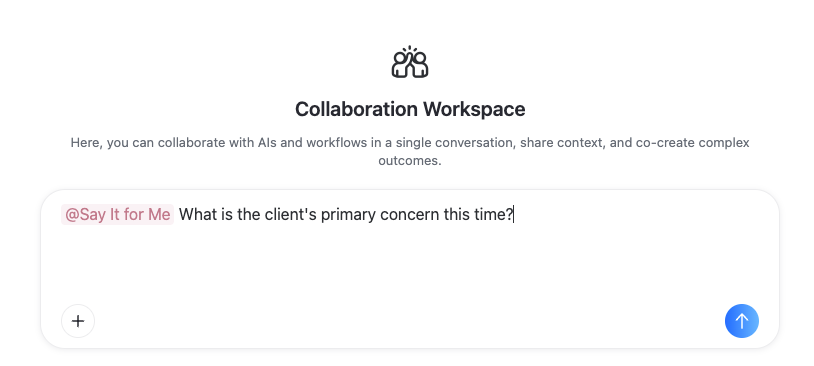Open the plus attachment menu
814x366 pixels.
coord(78,321)
